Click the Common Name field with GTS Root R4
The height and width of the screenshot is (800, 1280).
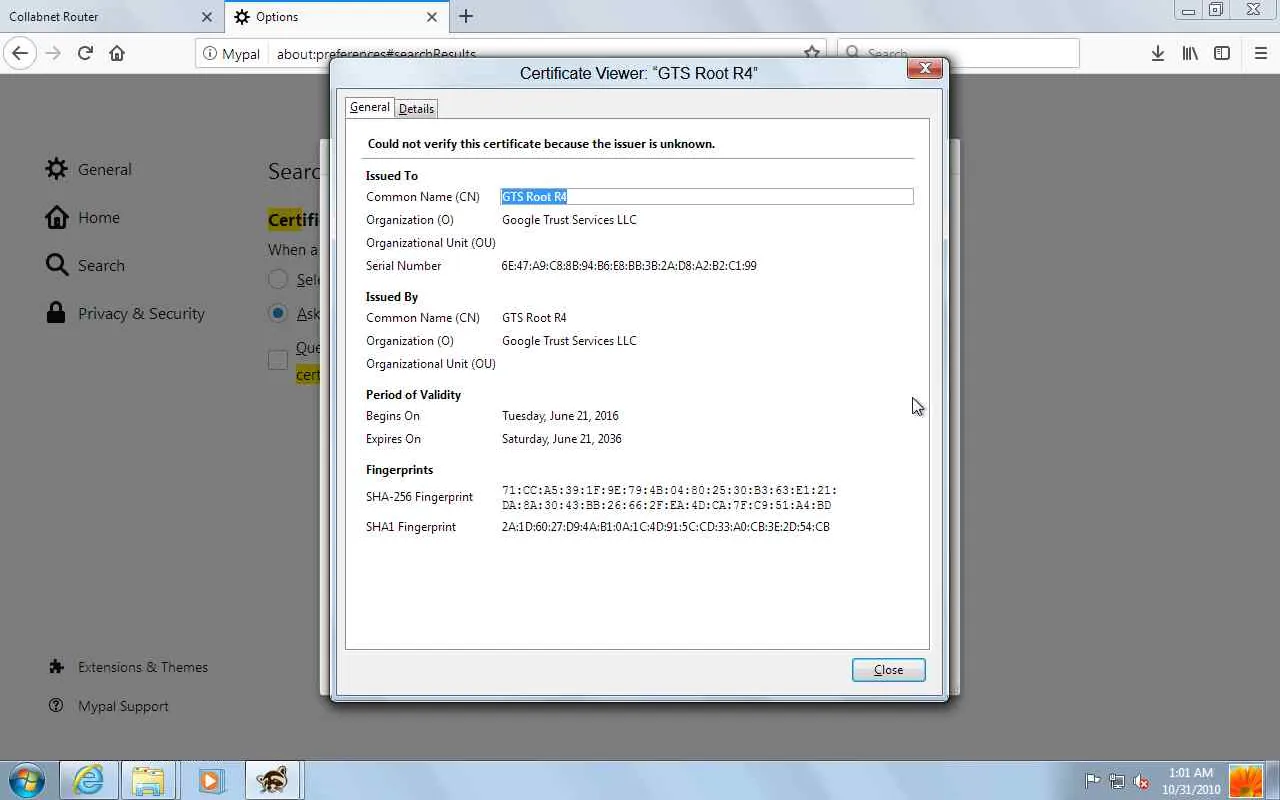click(x=707, y=197)
